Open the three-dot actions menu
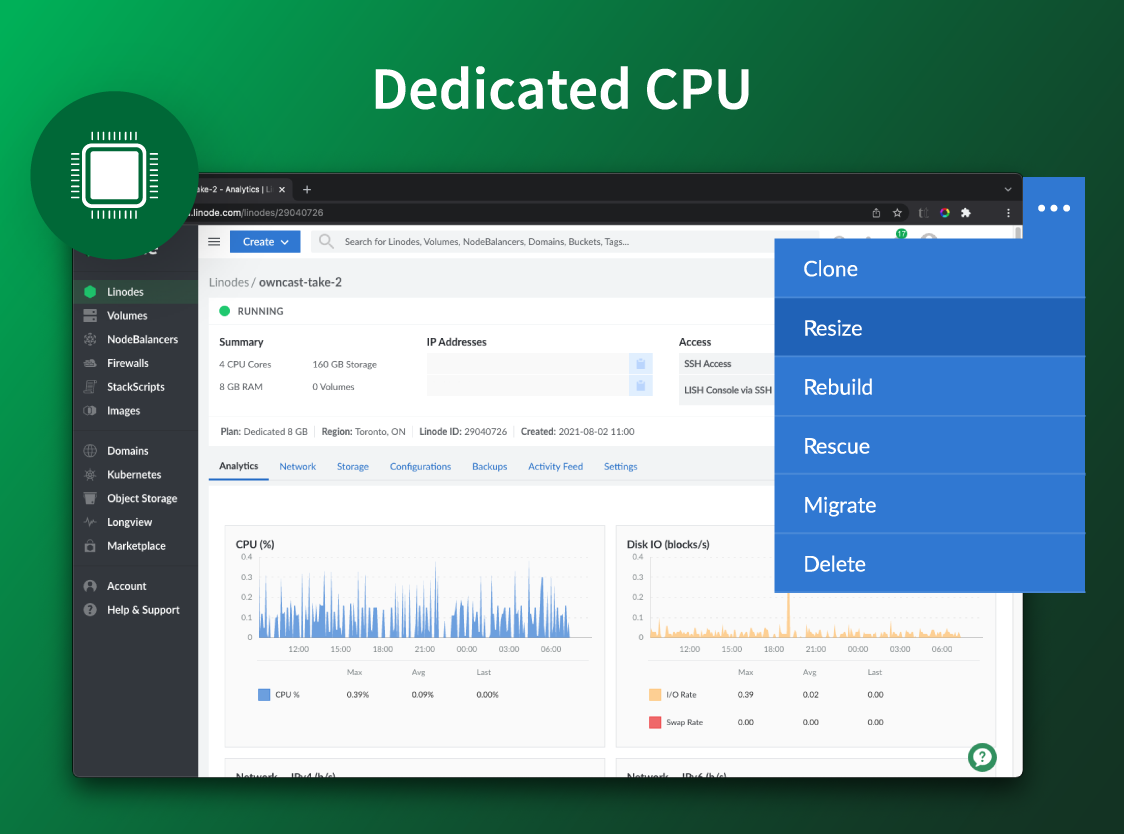 tap(1054, 208)
